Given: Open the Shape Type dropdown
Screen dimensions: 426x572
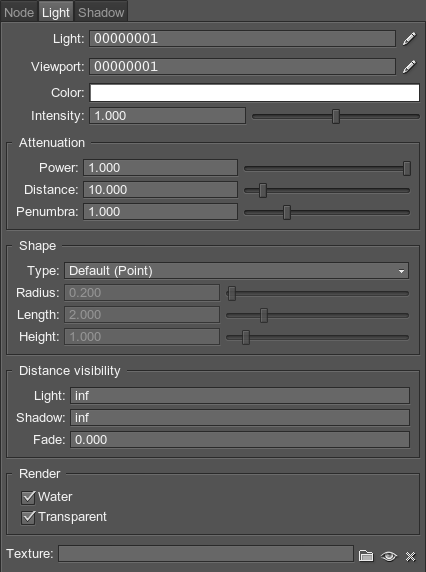Looking at the screenshot, I should [x=236, y=271].
